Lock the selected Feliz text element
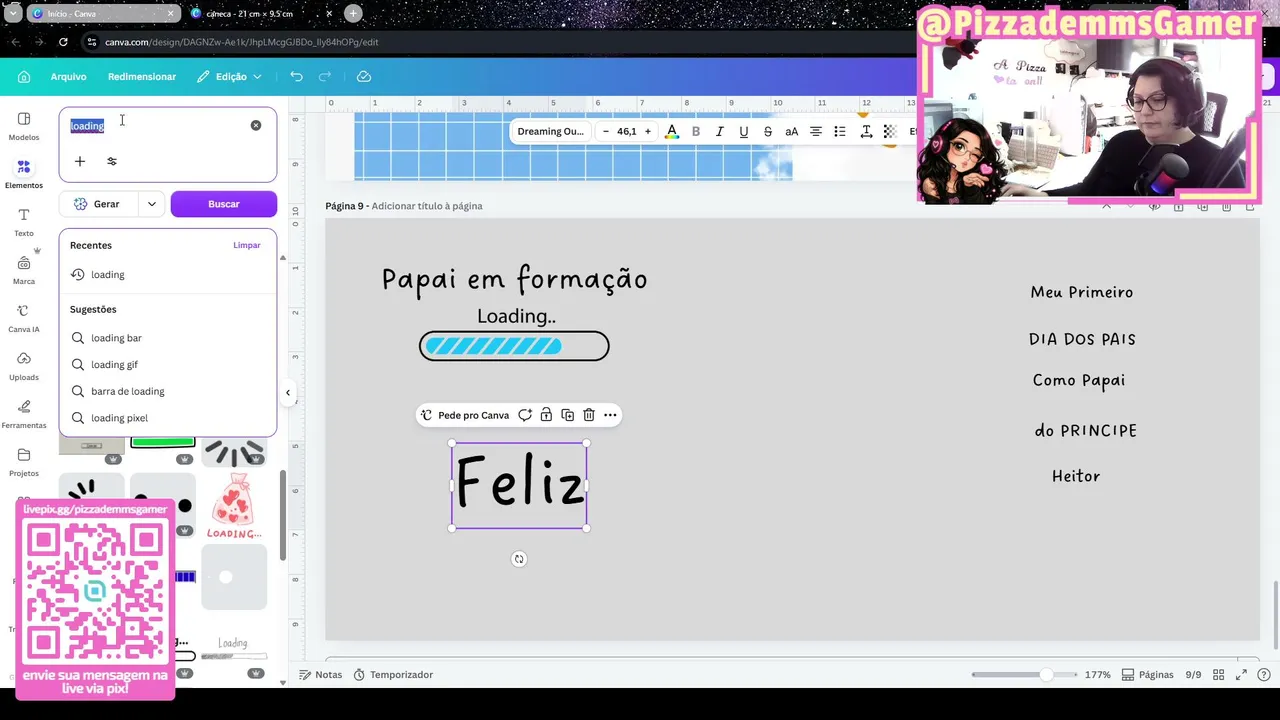 click(x=546, y=415)
